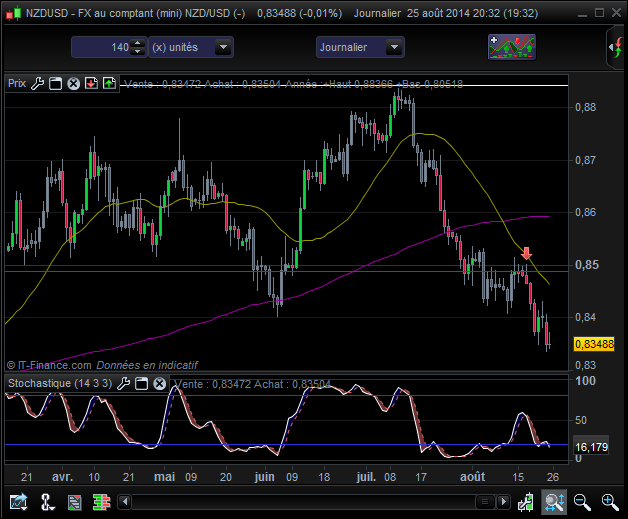628x519 pixels.
Task: Click green up-arrow buy icon in Prix panel
Action: pyautogui.click(x=109, y=83)
